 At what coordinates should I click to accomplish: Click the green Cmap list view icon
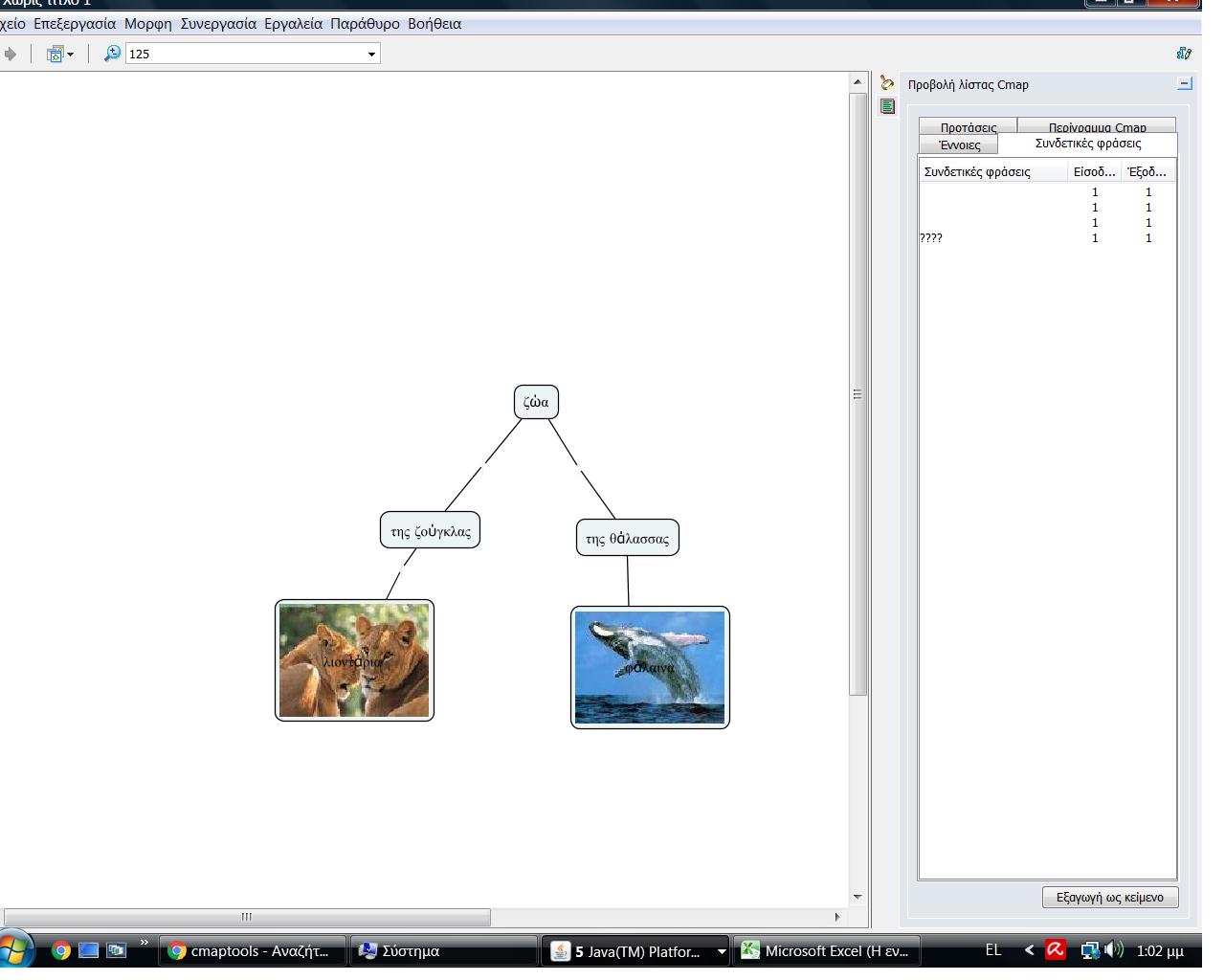click(x=887, y=106)
